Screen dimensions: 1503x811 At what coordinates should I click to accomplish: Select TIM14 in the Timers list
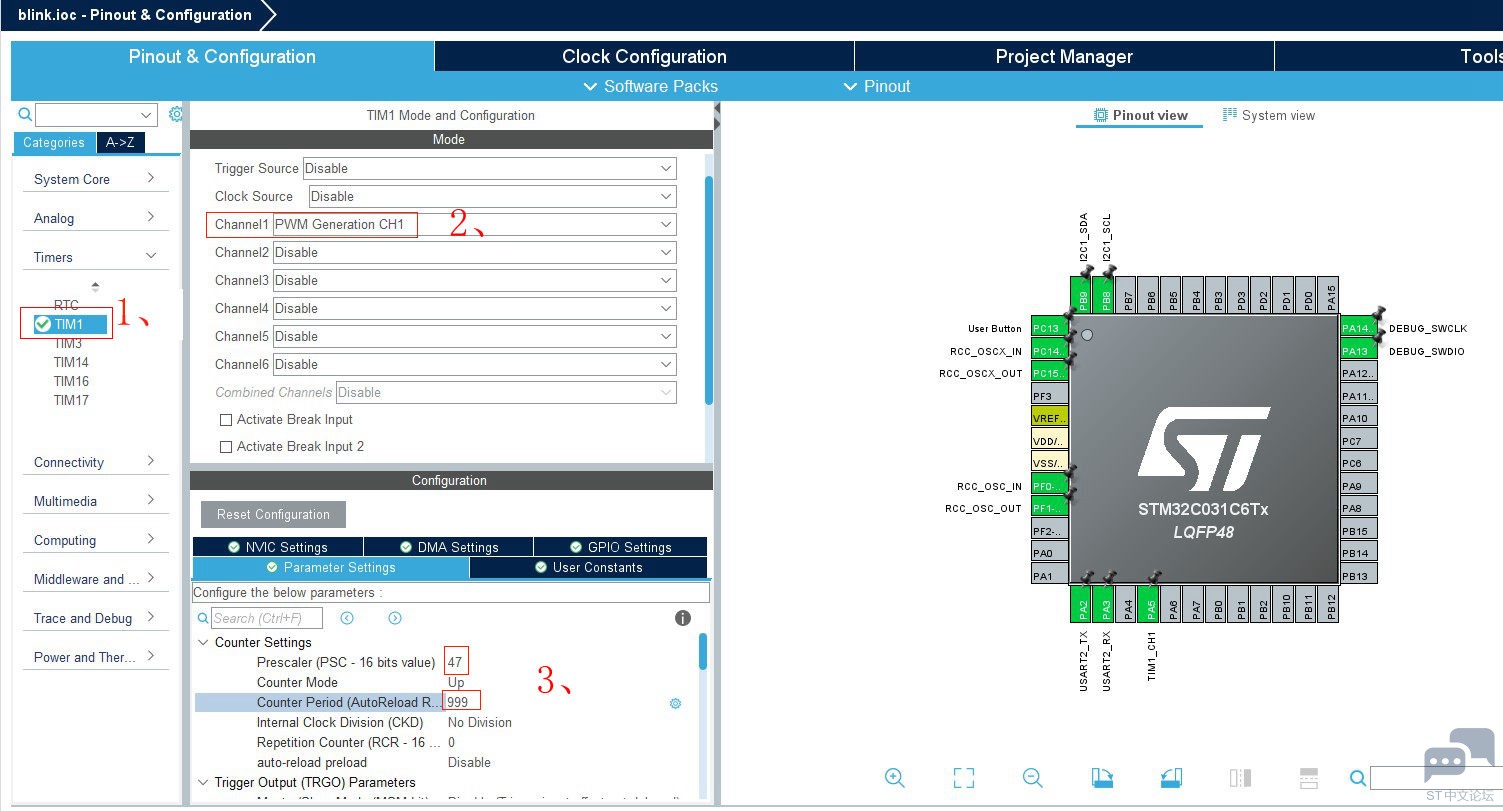click(71, 362)
